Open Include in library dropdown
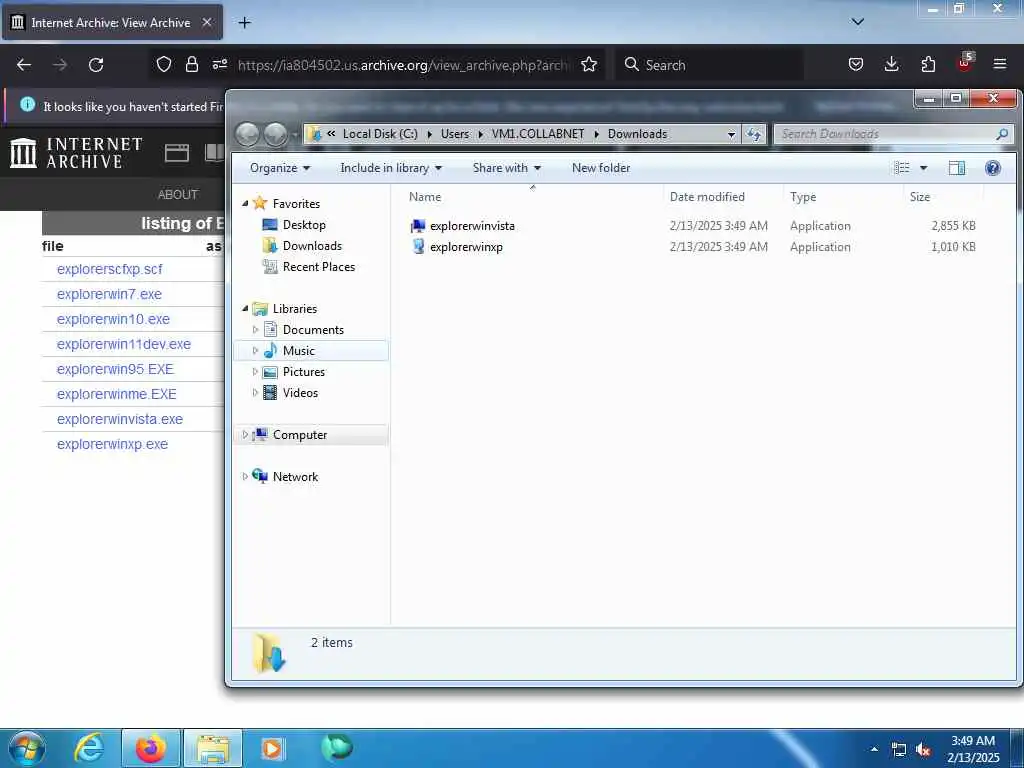The image size is (1024, 768). (x=391, y=168)
